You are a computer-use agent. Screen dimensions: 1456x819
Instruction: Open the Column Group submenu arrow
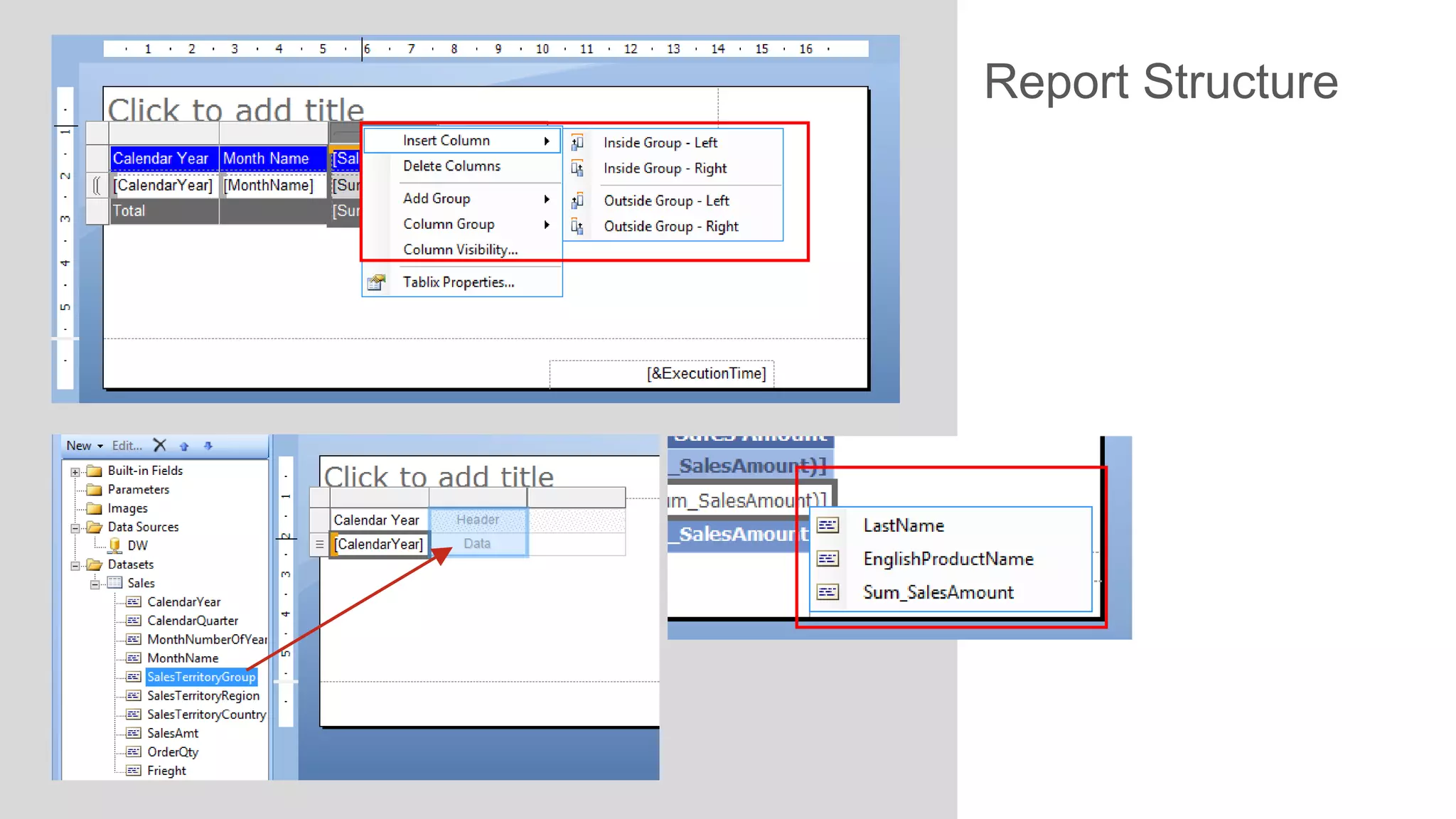[x=547, y=225]
